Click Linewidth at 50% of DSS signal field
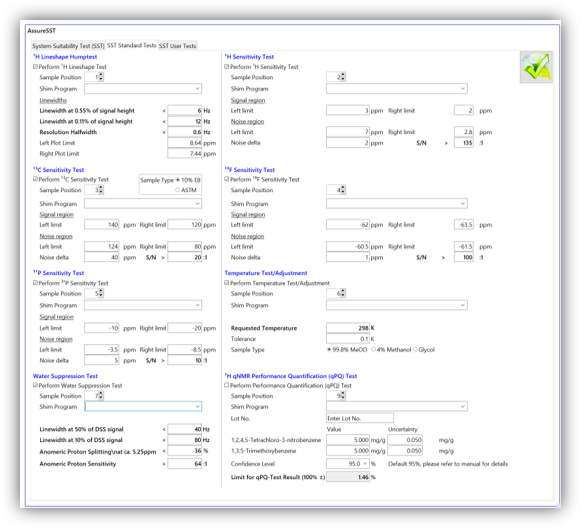The image size is (581, 528). [x=185, y=429]
